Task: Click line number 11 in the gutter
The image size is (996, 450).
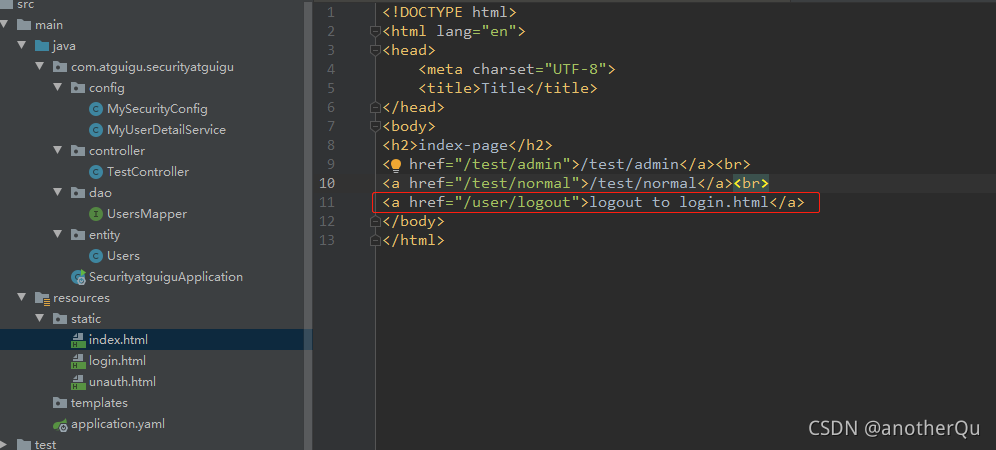Action: (328, 203)
